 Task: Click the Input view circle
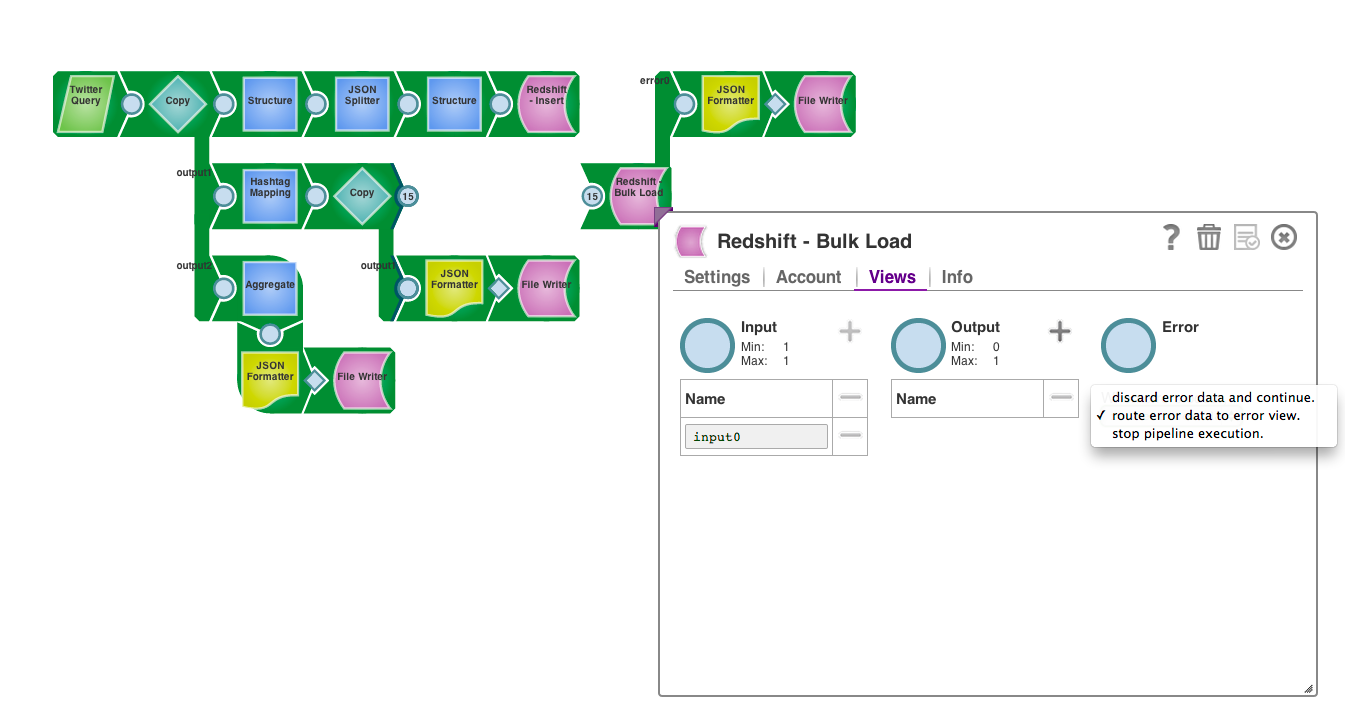708,346
